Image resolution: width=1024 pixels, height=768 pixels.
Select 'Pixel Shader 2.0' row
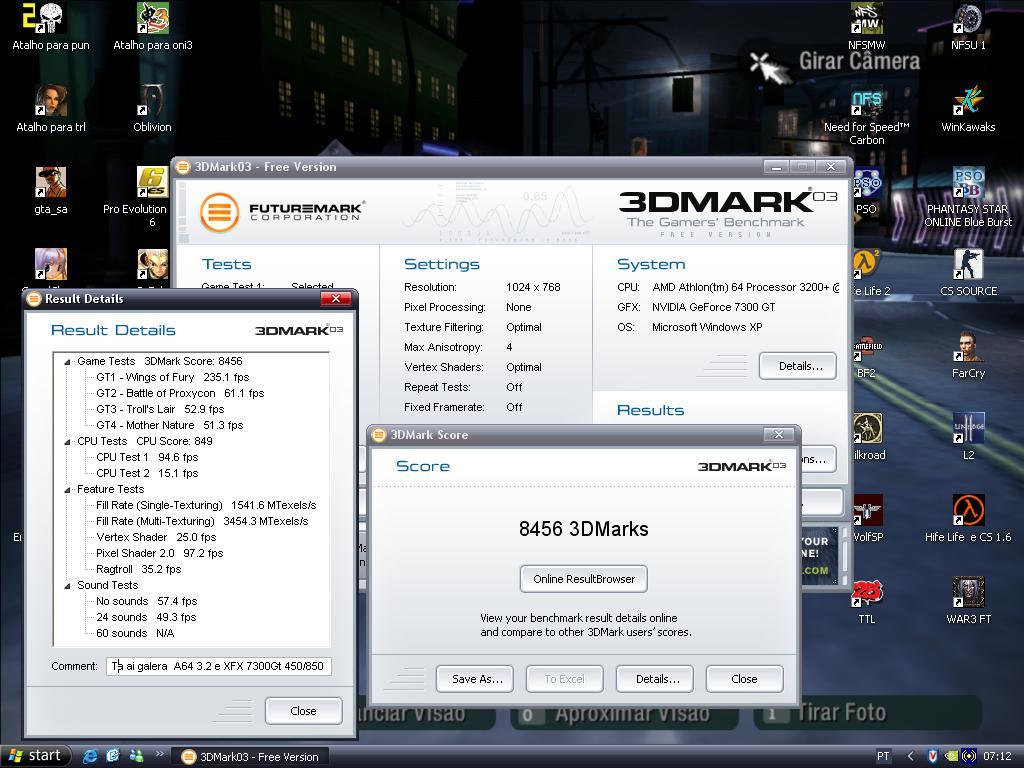[x=159, y=553]
